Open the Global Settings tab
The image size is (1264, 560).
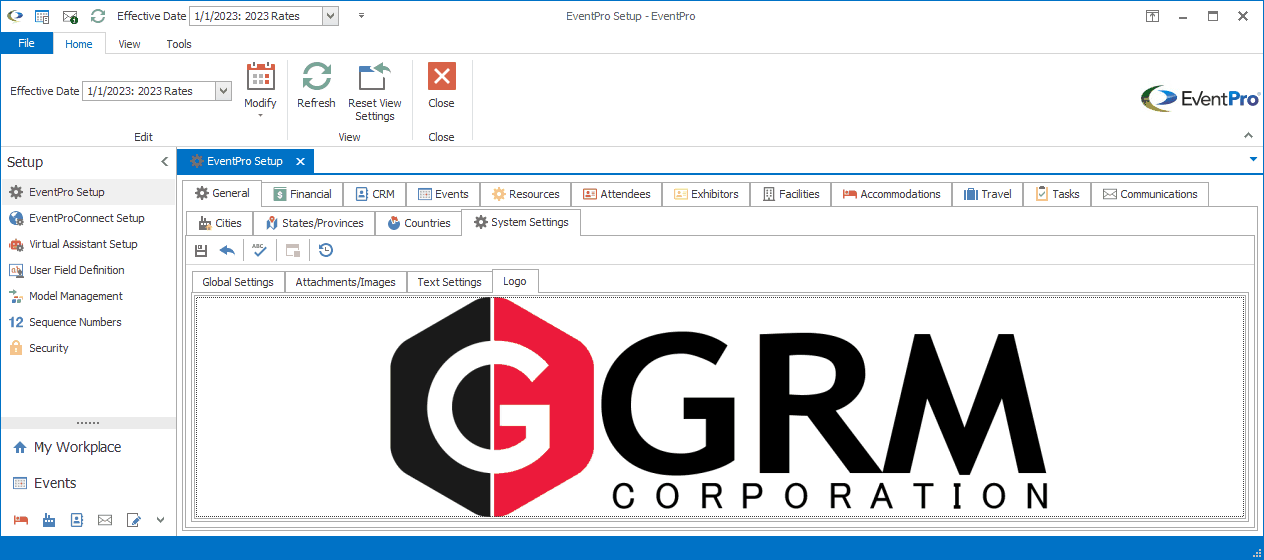[238, 282]
